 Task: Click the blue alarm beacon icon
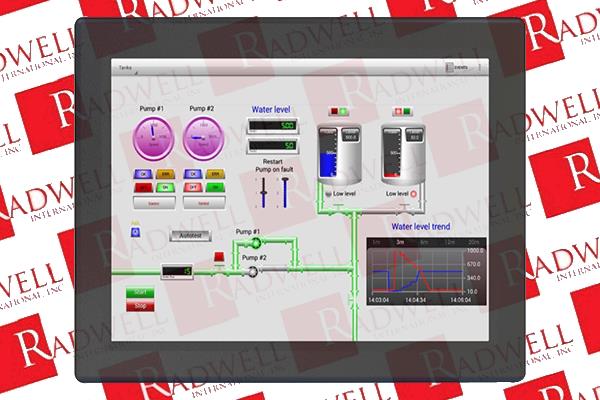[135, 230]
